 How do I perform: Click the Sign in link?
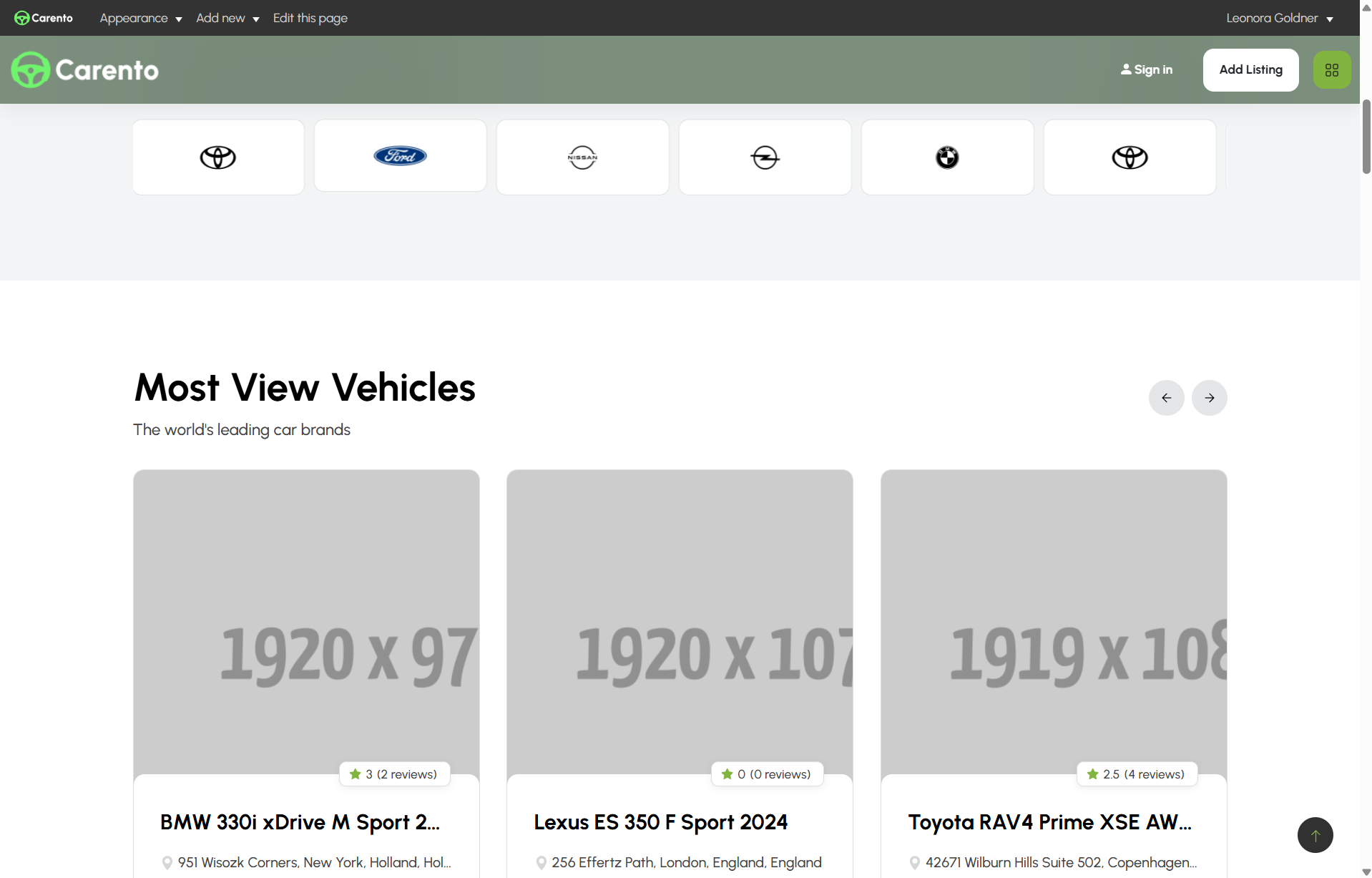[x=1146, y=70]
